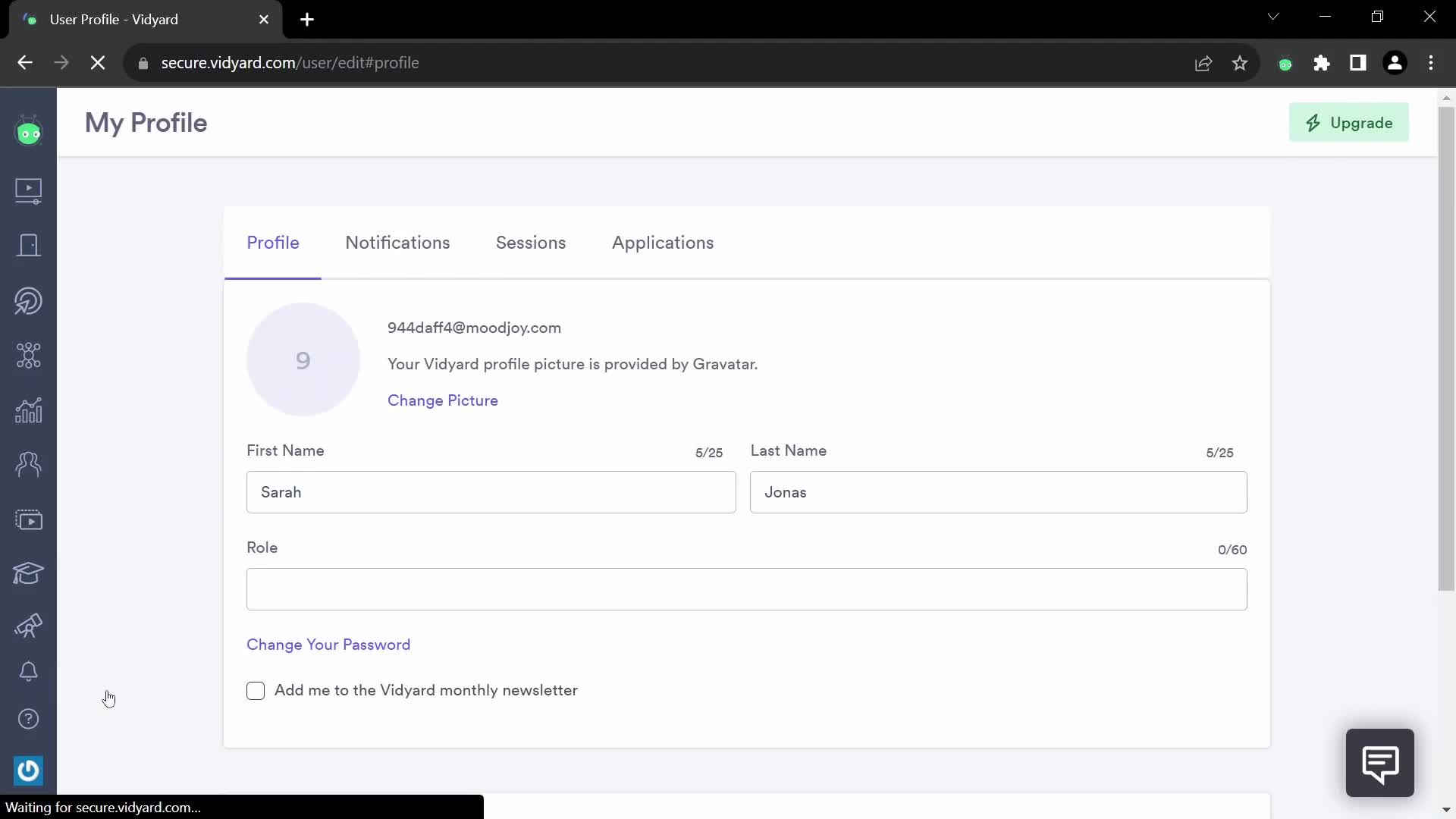The width and height of the screenshot is (1456, 819).
Task: Open the learning/courses icon
Action: (28, 572)
